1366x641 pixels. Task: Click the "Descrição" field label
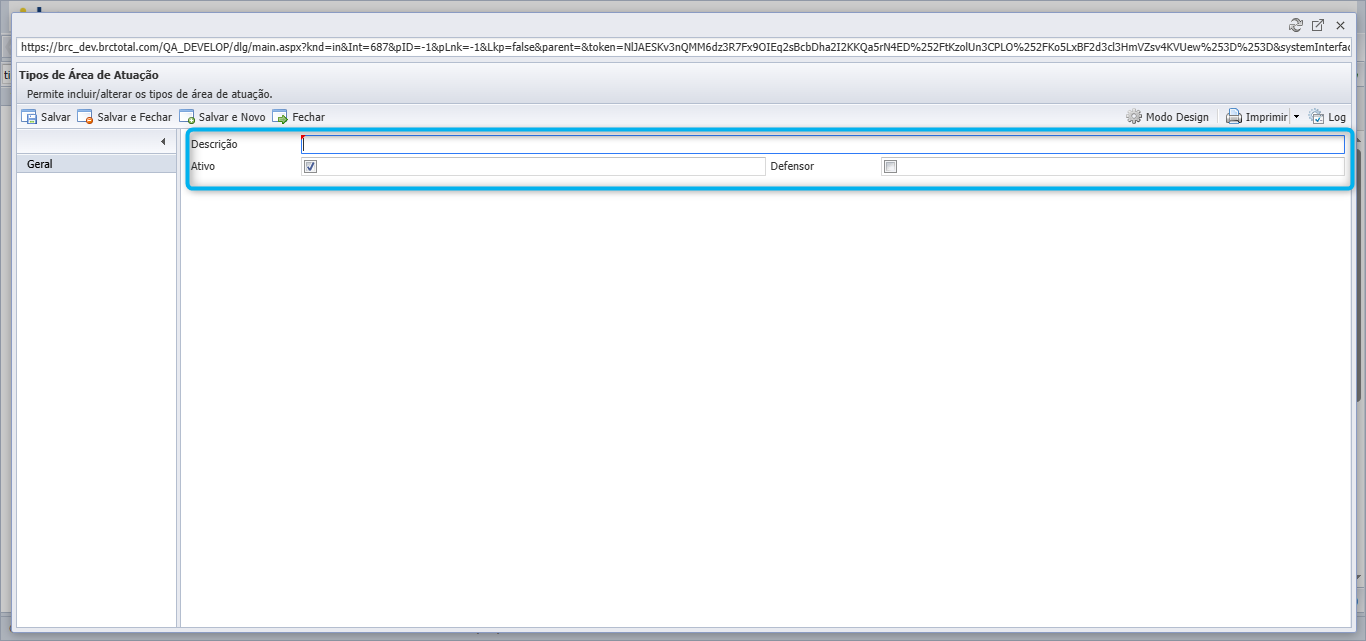point(214,144)
